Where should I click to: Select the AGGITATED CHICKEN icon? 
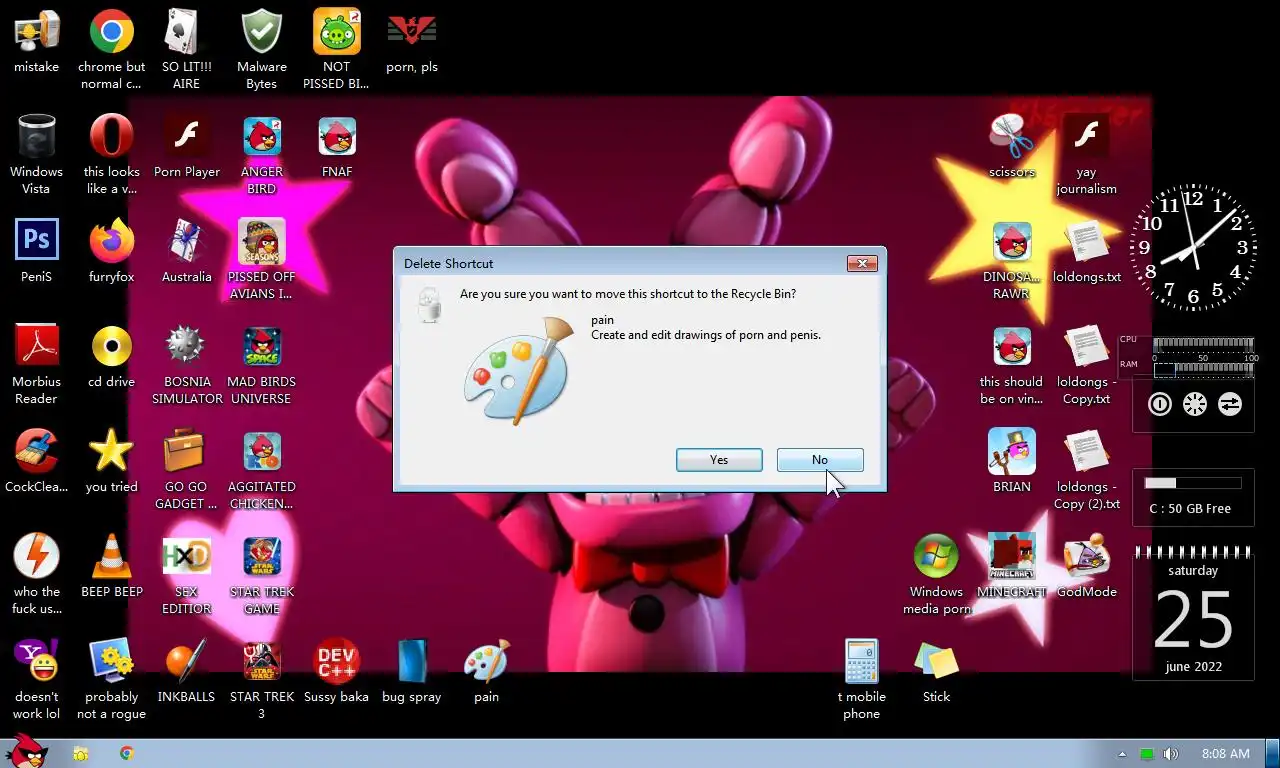262,470
